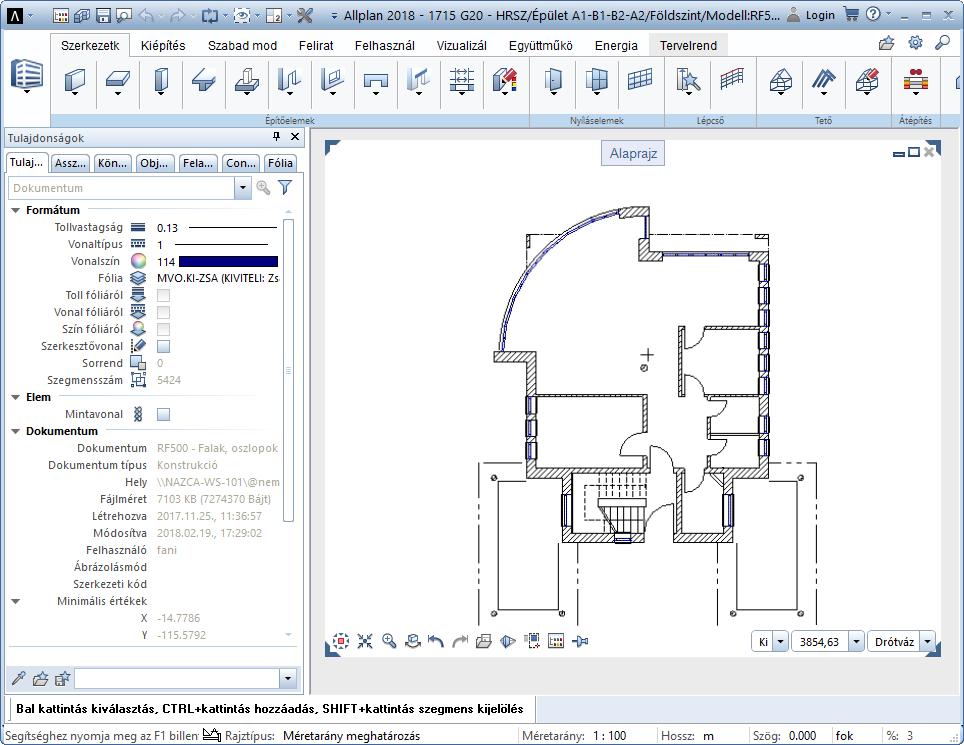Select the Railing tool in Lépcső group
Viewport: 964px width, 745px height.
[732, 79]
